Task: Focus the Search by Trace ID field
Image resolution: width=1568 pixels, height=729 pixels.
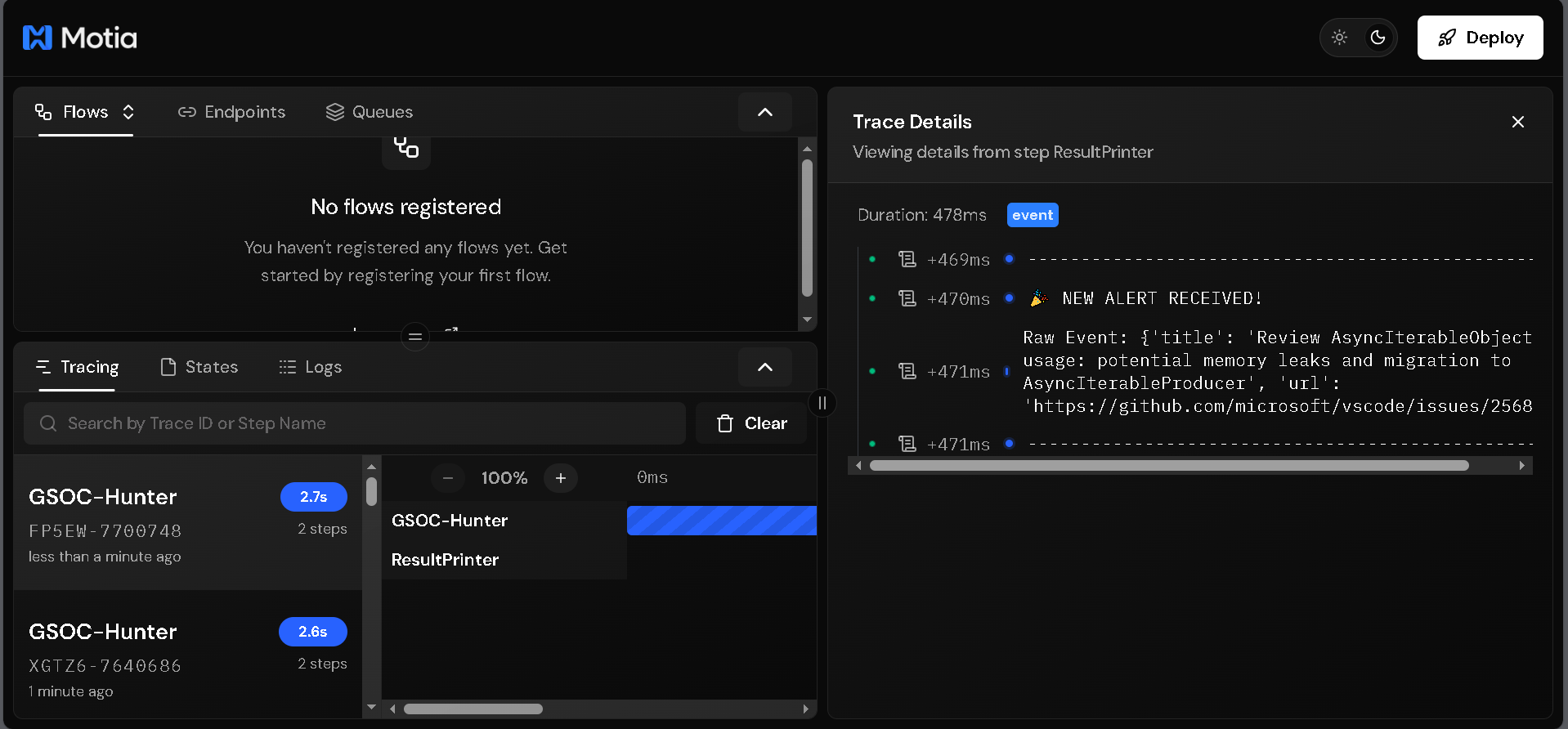Action: pyautogui.click(x=354, y=423)
